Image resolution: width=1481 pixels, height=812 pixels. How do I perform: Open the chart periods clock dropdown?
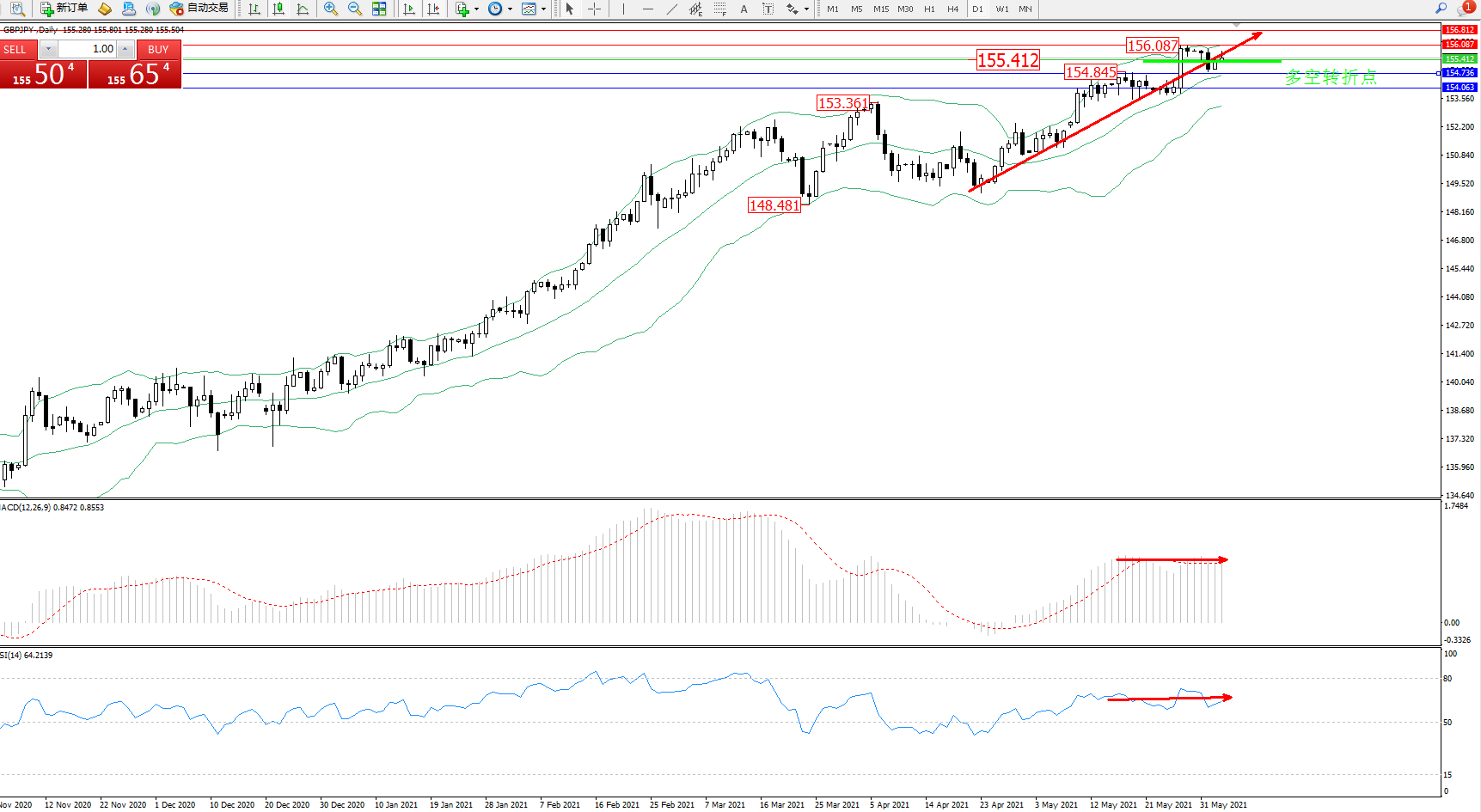[510, 9]
